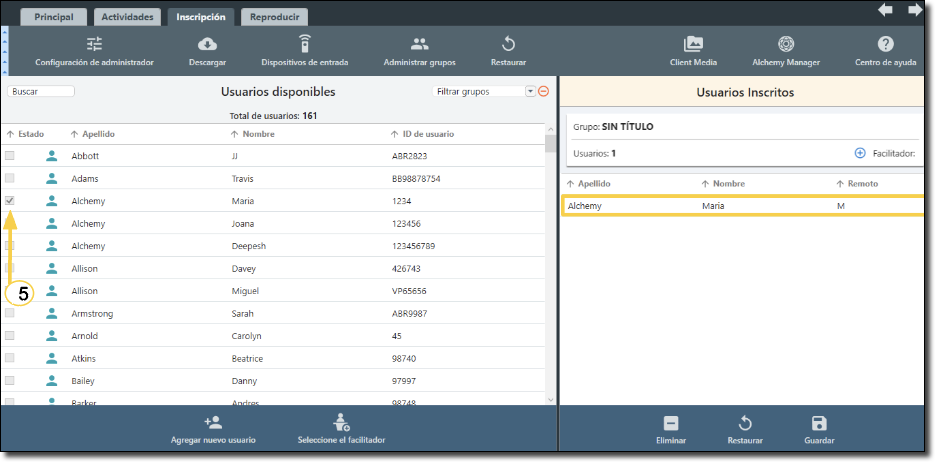This screenshot has height=462, width=935.
Task: Check the box for Abbott JJ
Action: tap(10, 156)
